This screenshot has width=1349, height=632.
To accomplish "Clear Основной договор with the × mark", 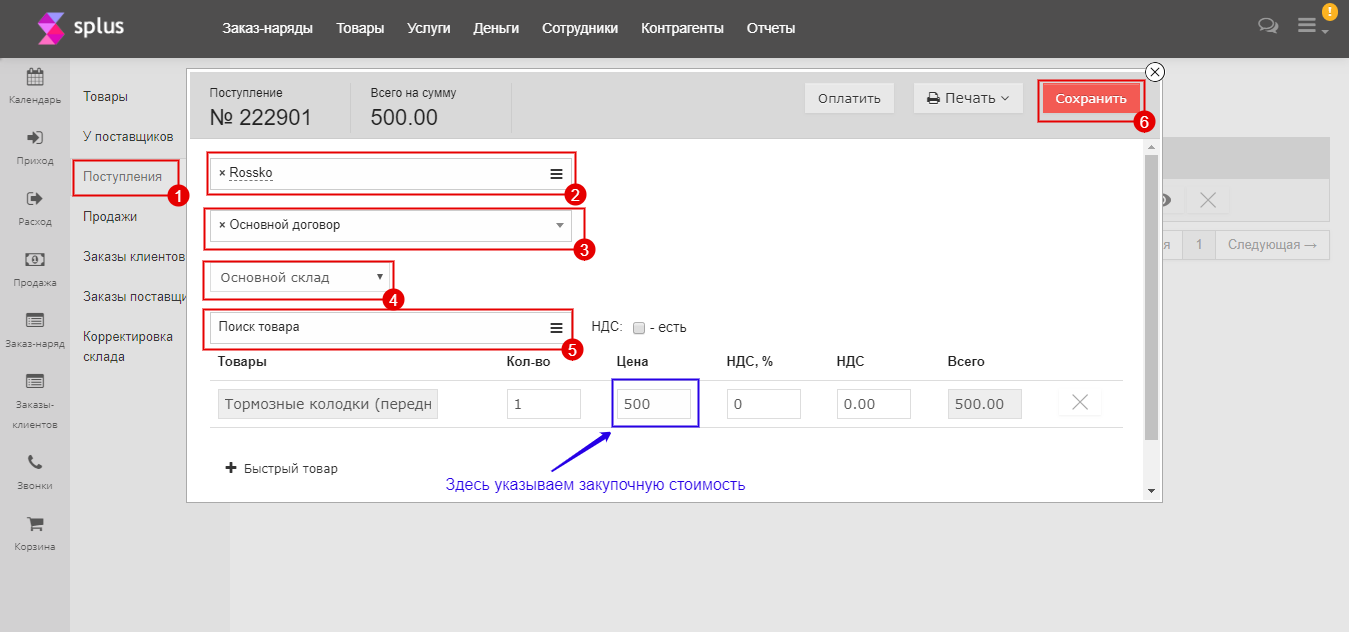I will pos(222,225).
